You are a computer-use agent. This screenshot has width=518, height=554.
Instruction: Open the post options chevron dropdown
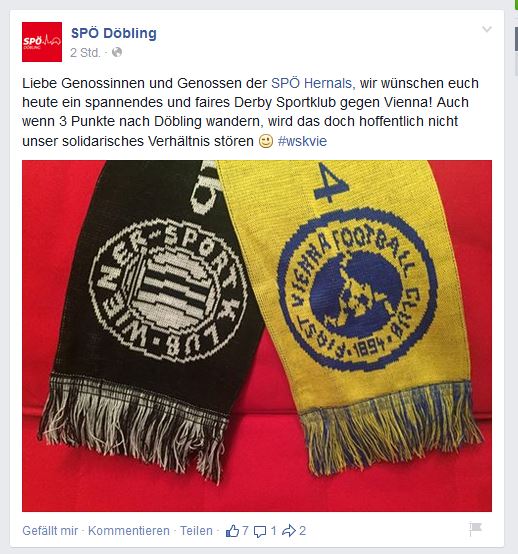[x=487, y=29]
